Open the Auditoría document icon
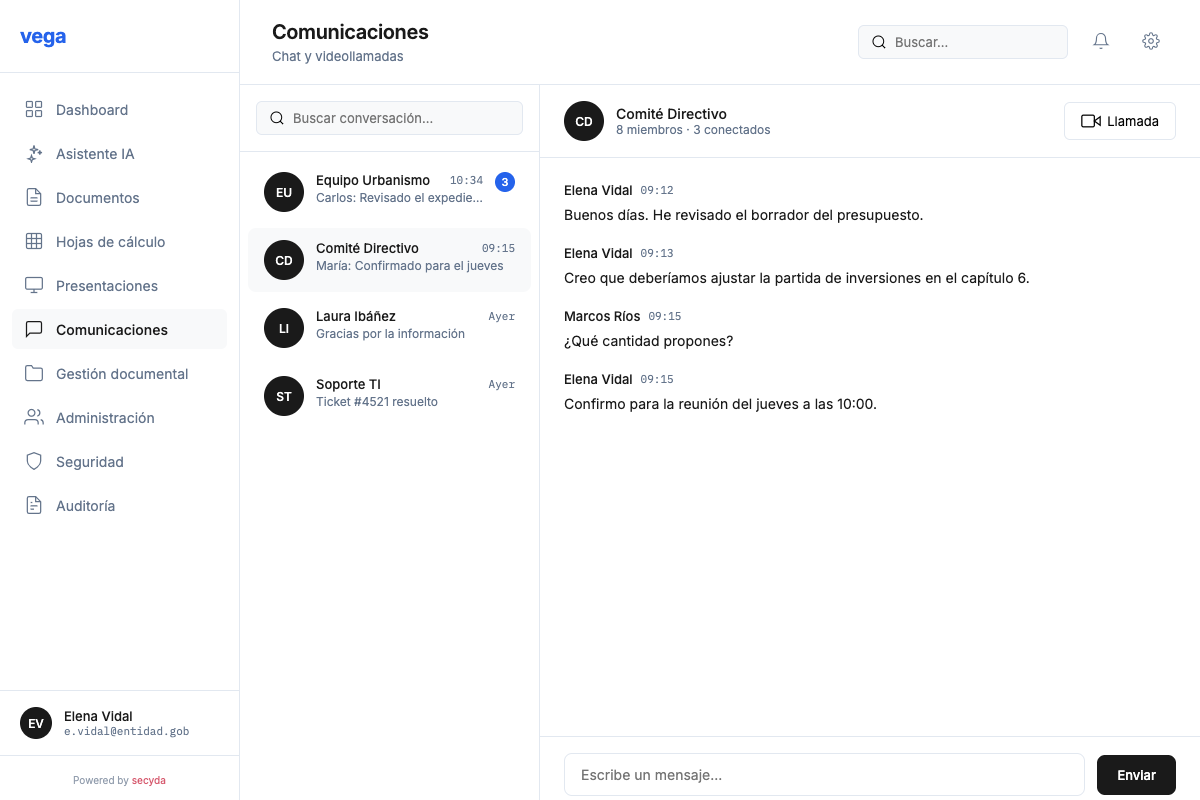The height and width of the screenshot is (800, 1200). (34, 506)
